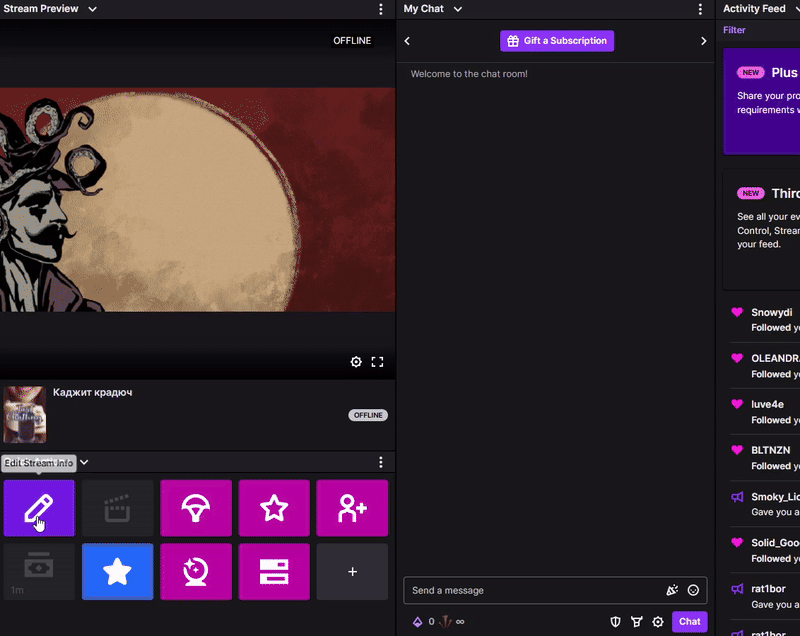
Task: Click the megaphone icon next to Smoky_Lic
Action: coord(737,497)
